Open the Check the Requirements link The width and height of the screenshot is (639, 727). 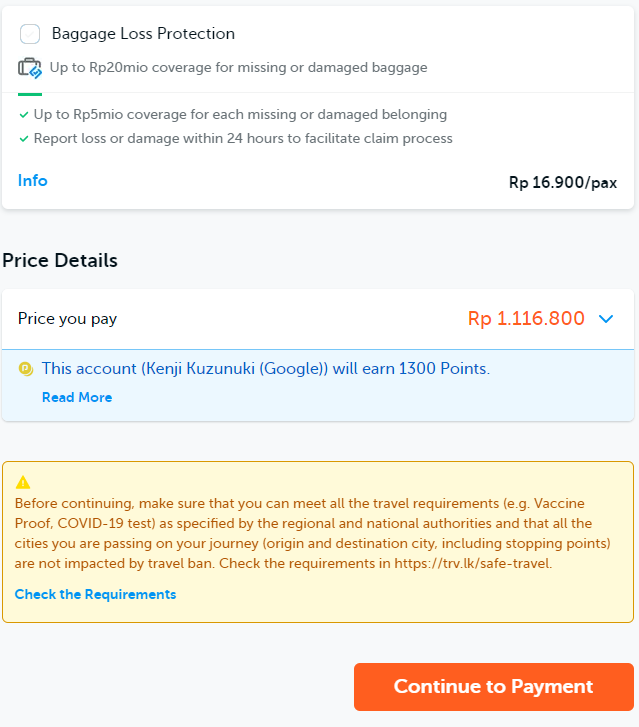pos(96,594)
